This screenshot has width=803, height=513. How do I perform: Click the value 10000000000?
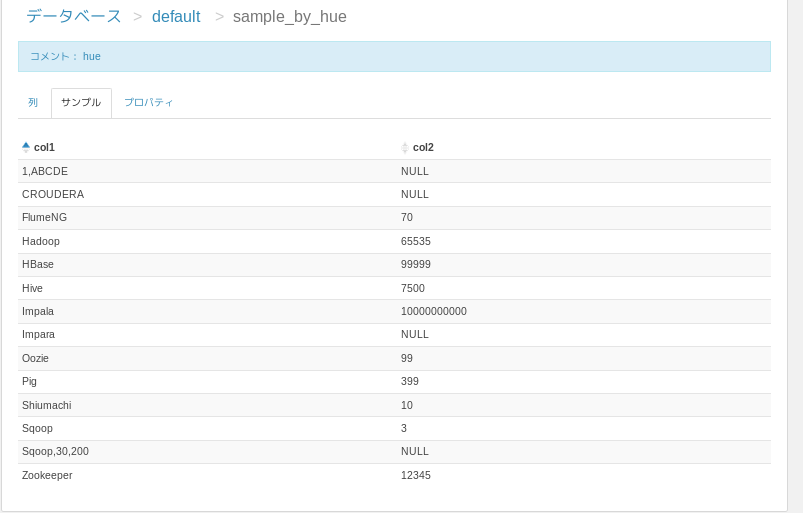[434, 311]
